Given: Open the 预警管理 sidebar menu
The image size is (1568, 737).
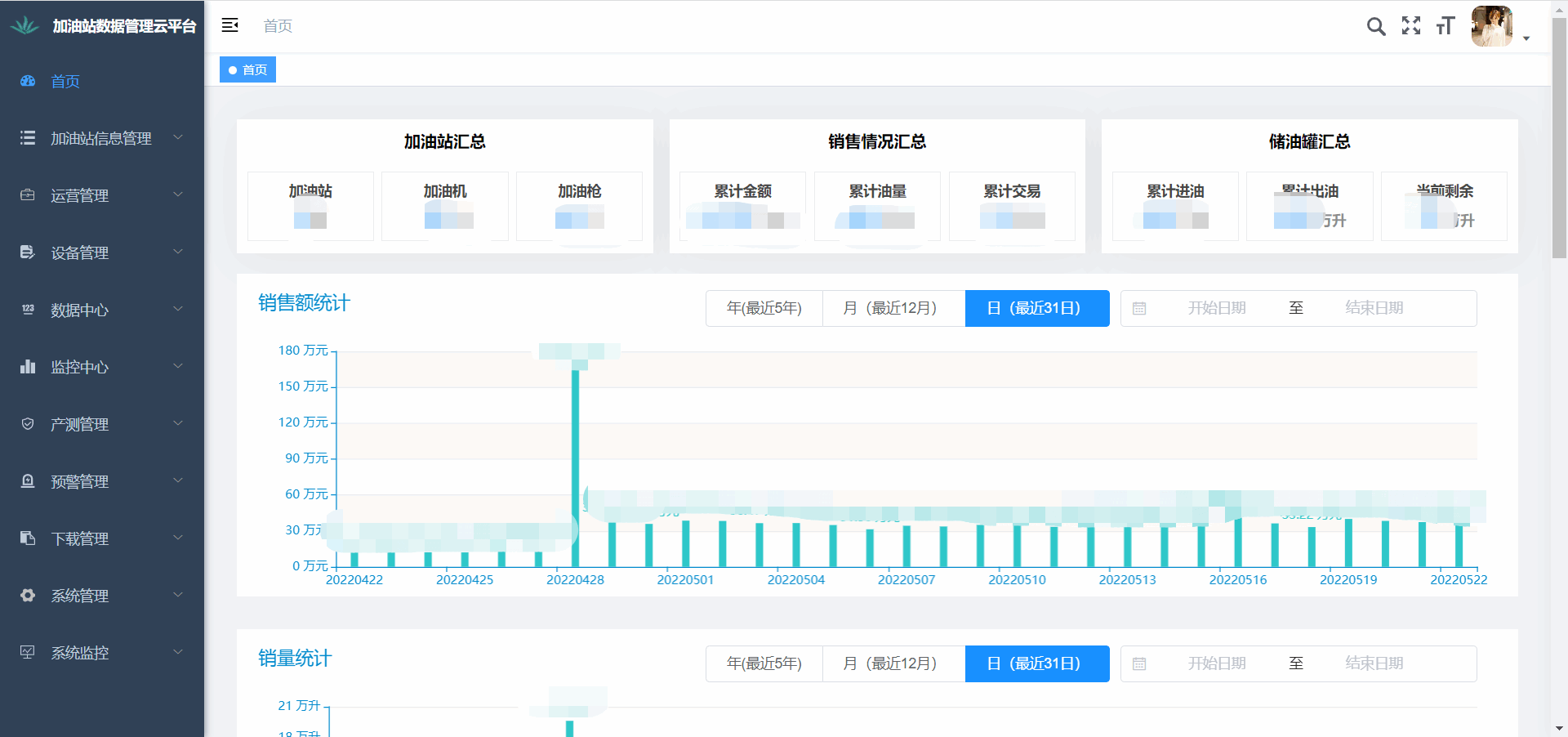Looking at the screenshot, I should coord(79,481).
